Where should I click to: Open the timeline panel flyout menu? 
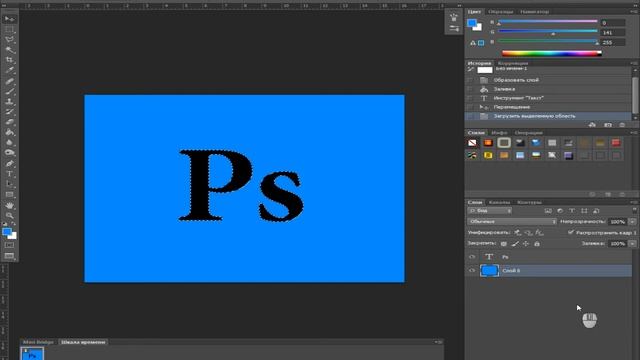pos(439,342)
